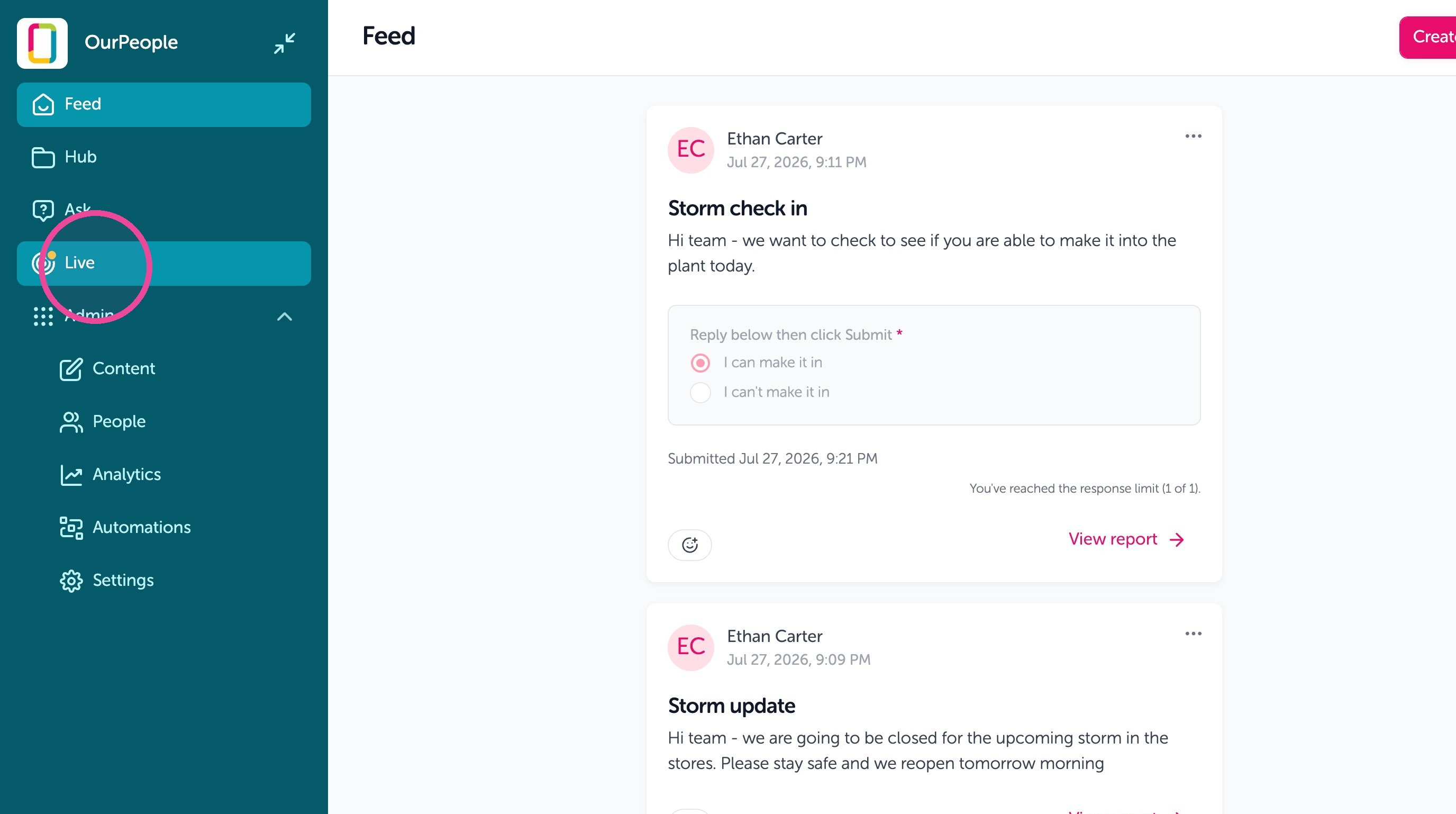The width and height of the screenshot is (1456, 814).
Task: Open the Automations workflow icon
Action: click(x=71, y=528)
